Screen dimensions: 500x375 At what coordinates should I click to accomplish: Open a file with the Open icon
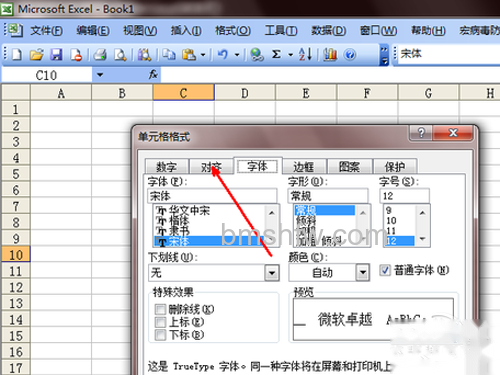tap(37, 54)
